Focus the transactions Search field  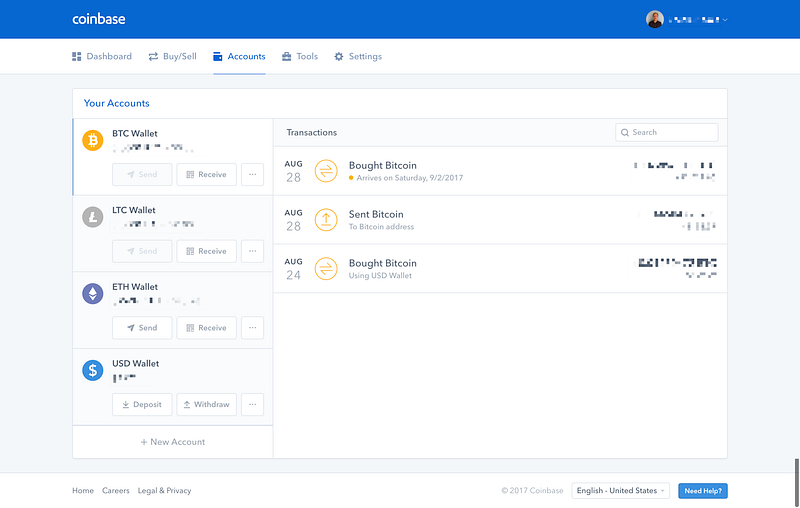click(666, 132)
